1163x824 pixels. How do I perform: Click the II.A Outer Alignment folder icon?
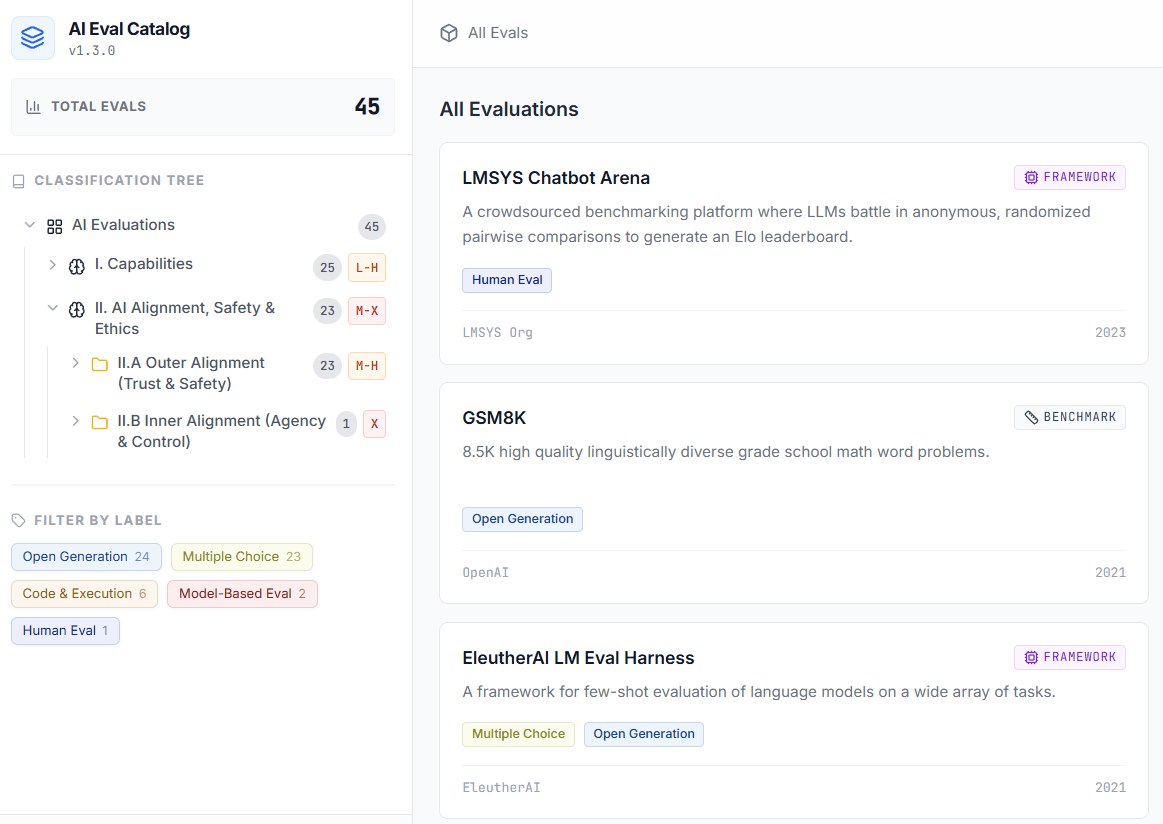(x=99, y=364)
